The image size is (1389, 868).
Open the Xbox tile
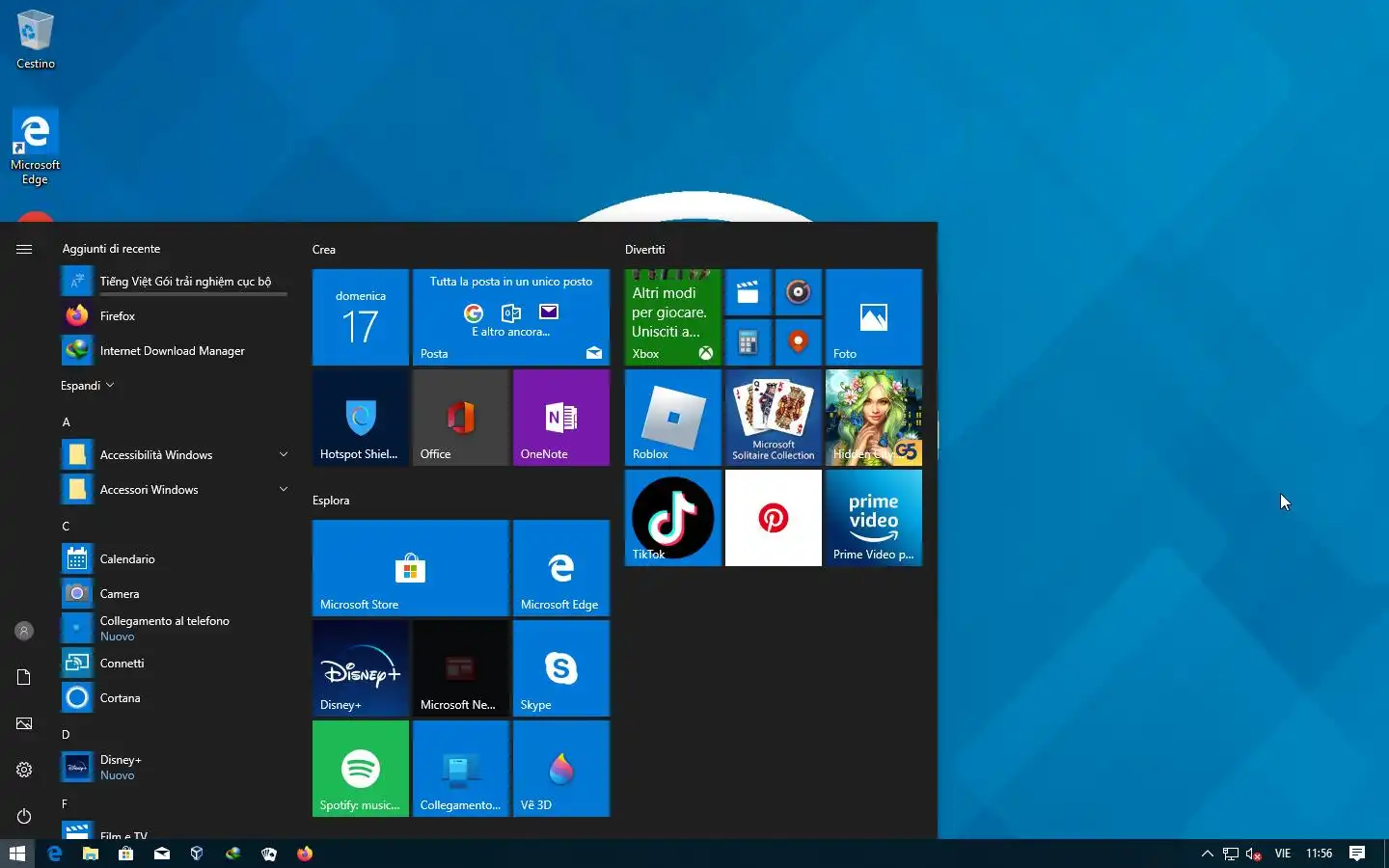coord(673,317)
